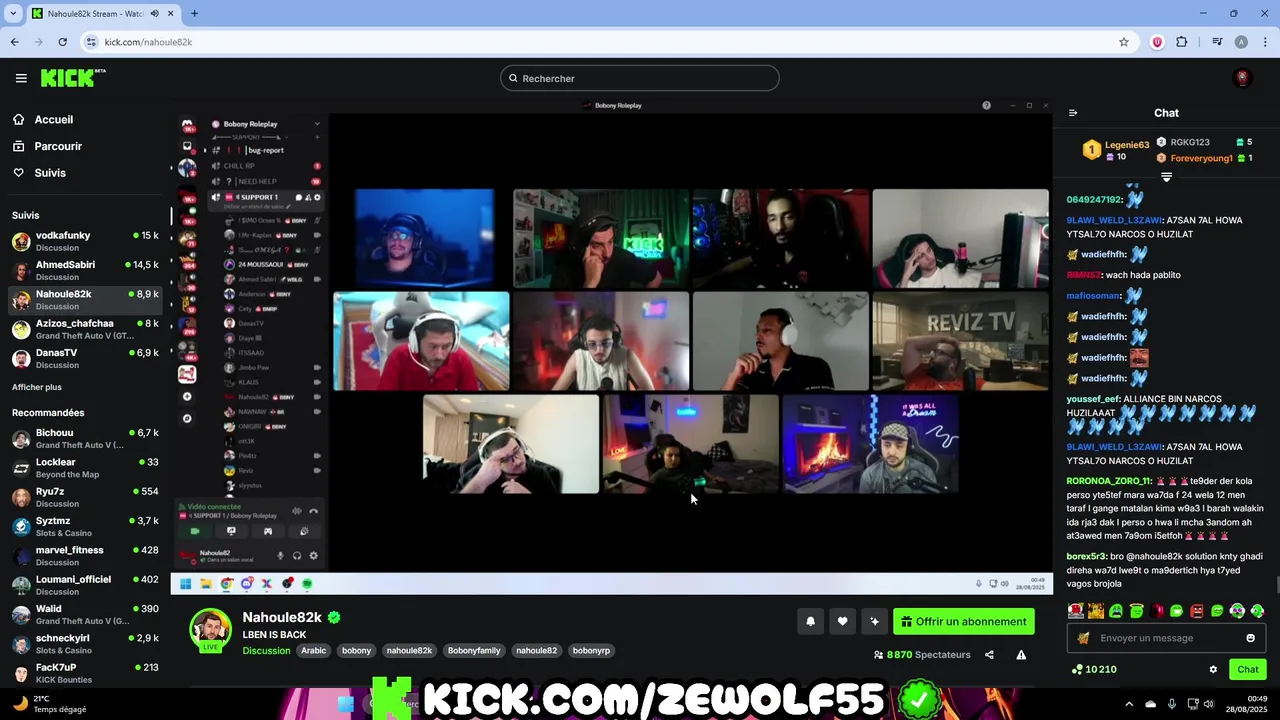
Task: Open the emoji picker in message box
Action: coord(1250,638)
